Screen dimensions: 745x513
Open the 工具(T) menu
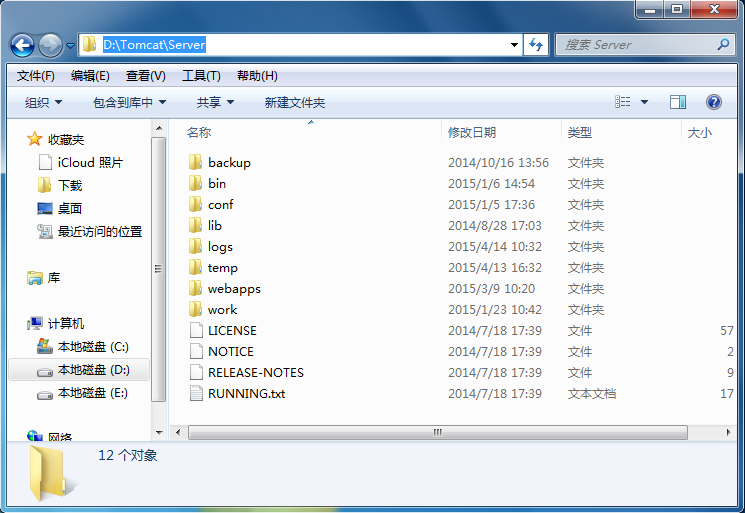(201, 76)
